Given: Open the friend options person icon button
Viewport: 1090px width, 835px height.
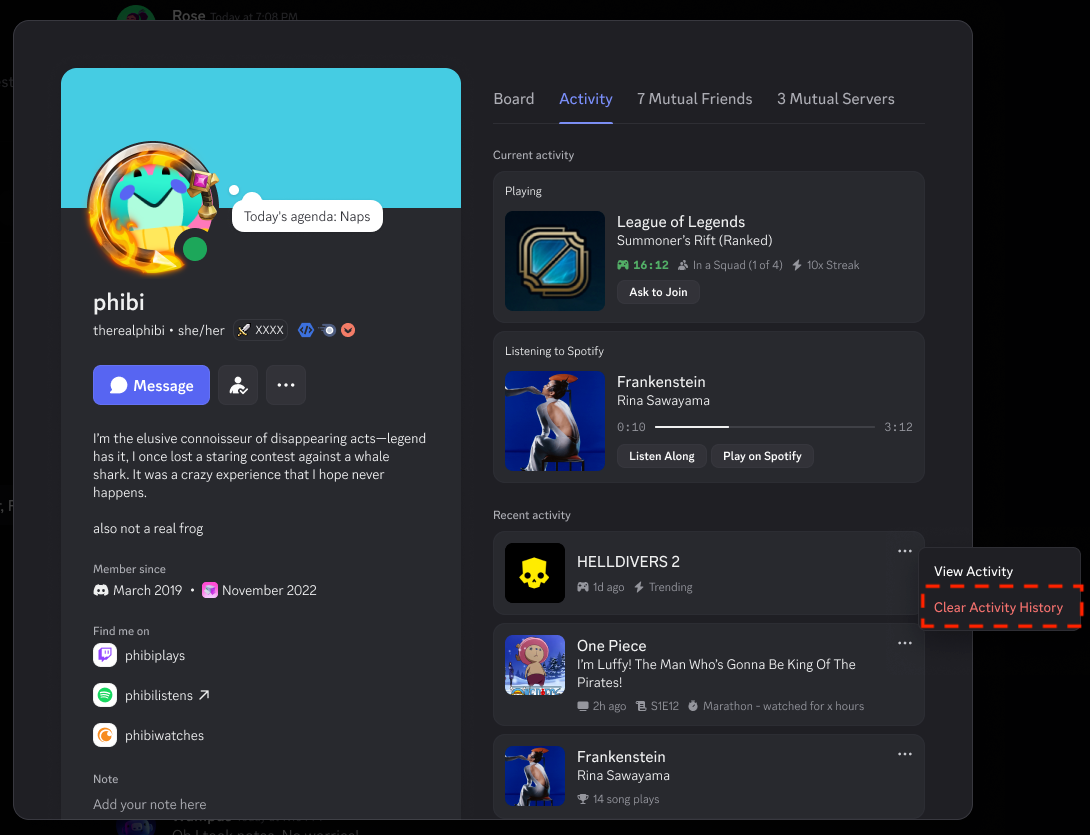Looking at the screenshot, I should coord(238,385).
